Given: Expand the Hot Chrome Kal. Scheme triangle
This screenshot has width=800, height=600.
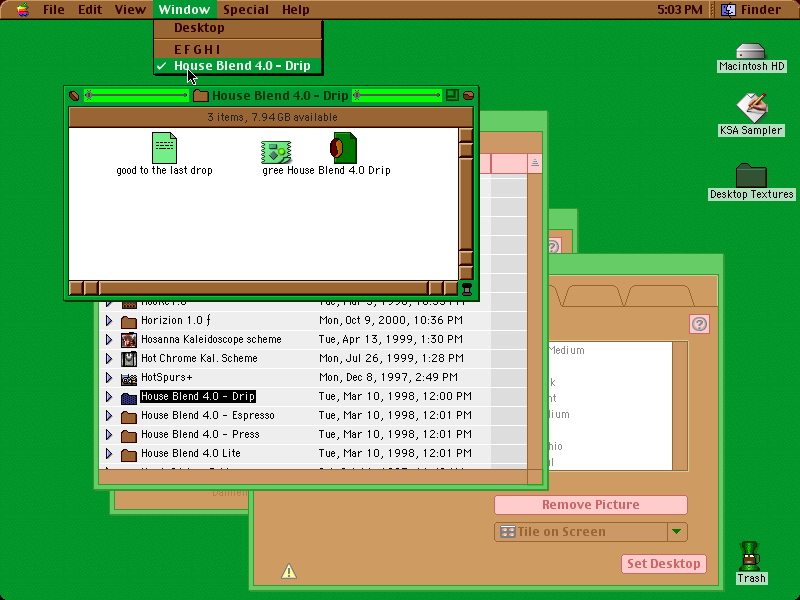Looking at the screenshot, I should tap(109, 359).
